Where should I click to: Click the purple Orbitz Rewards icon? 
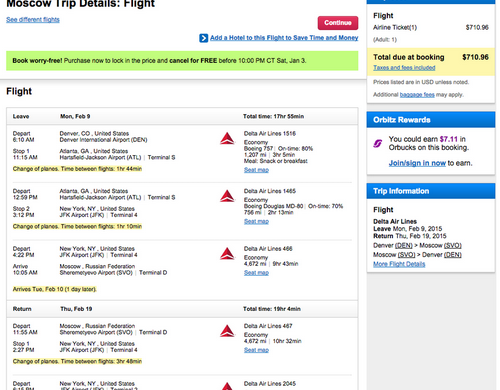pyautogui.click(x=378, y=144)
